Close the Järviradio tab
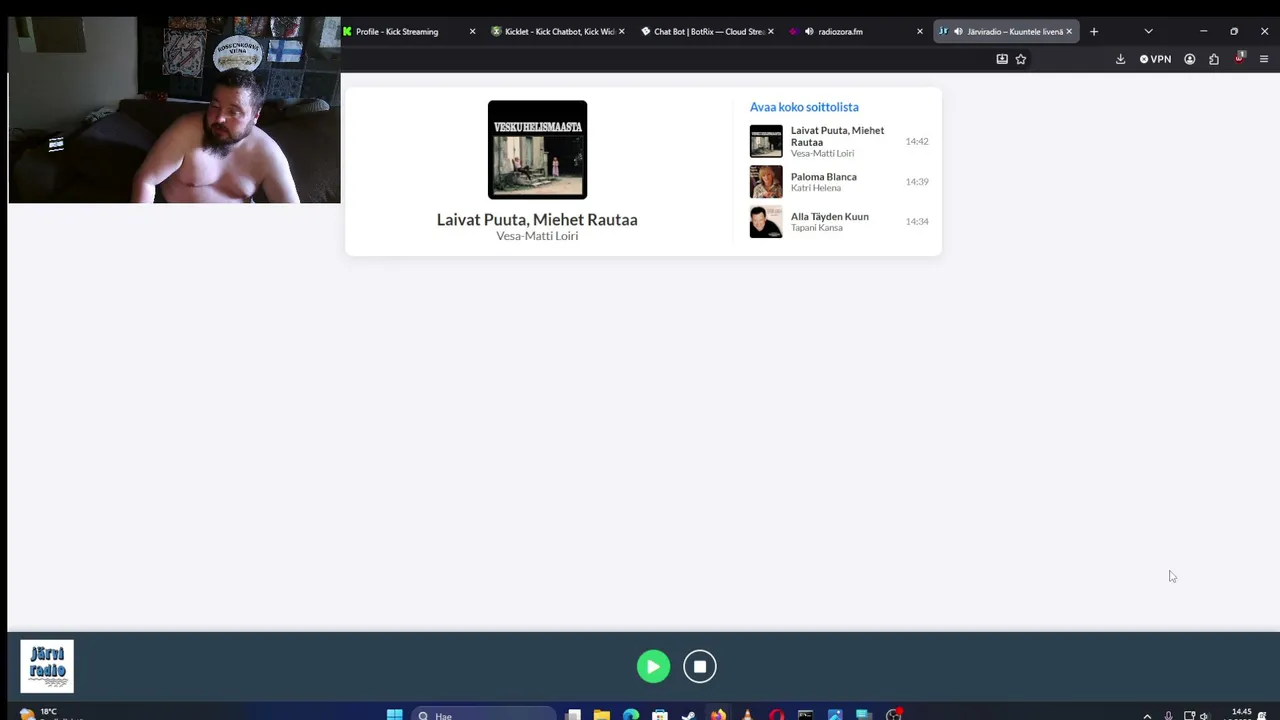 (1069, 32)
